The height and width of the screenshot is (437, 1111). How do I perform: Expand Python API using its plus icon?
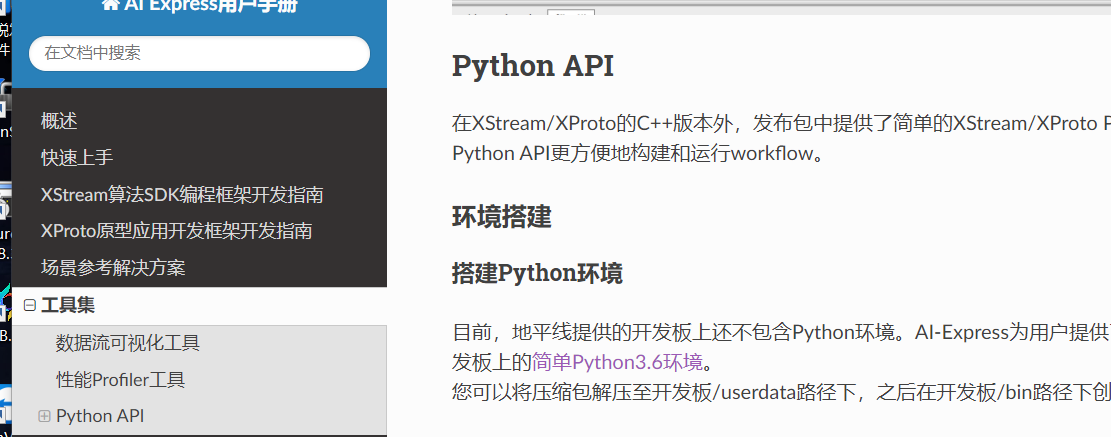pos(44,416)
